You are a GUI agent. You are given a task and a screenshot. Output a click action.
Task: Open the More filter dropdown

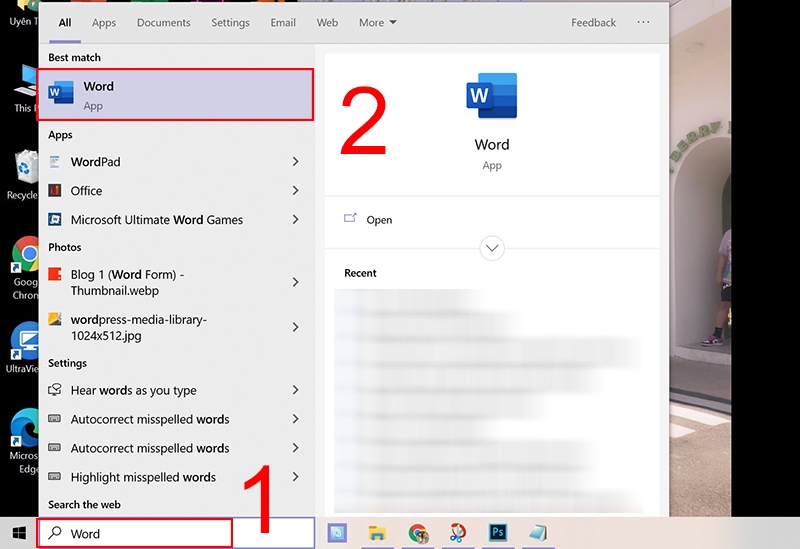pyautogui.click(x=378, y=22)
